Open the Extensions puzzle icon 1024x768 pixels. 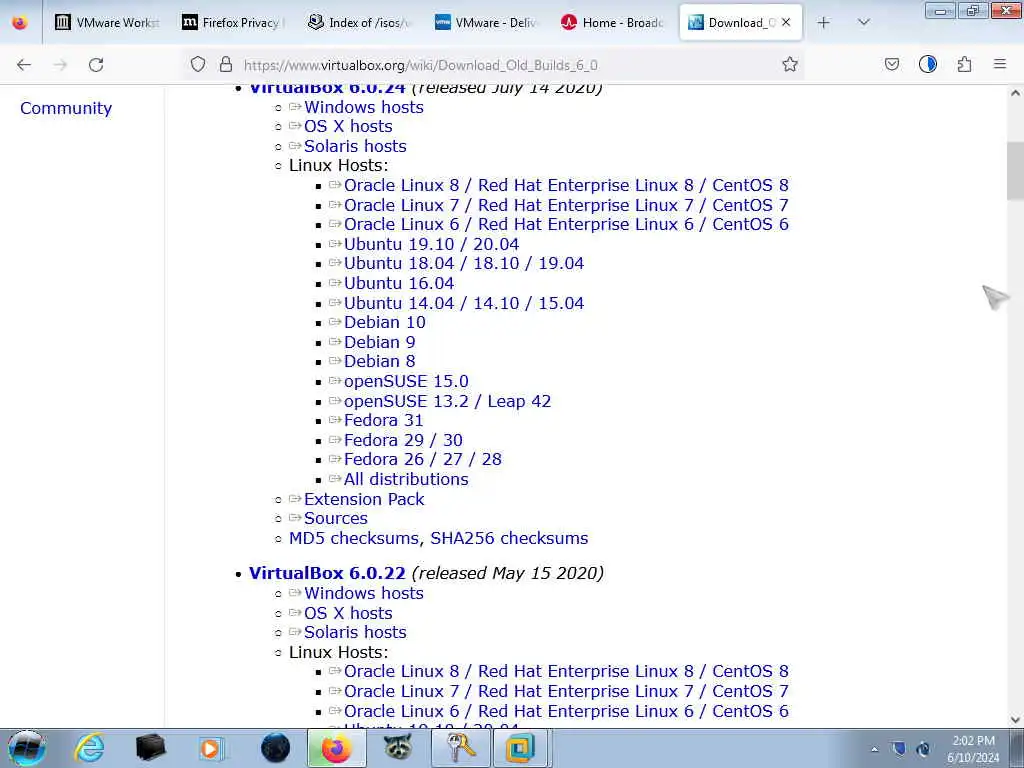click(965, 64)
